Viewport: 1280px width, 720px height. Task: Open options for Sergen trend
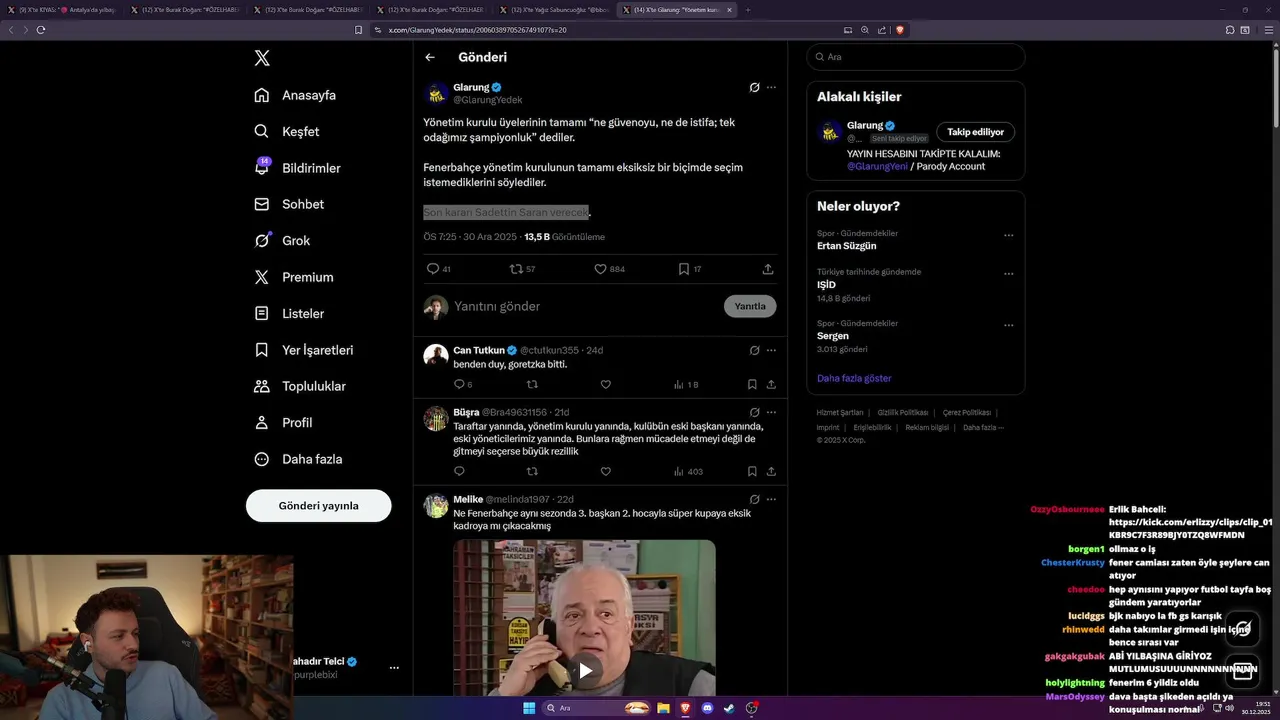tap(1008, 326)
